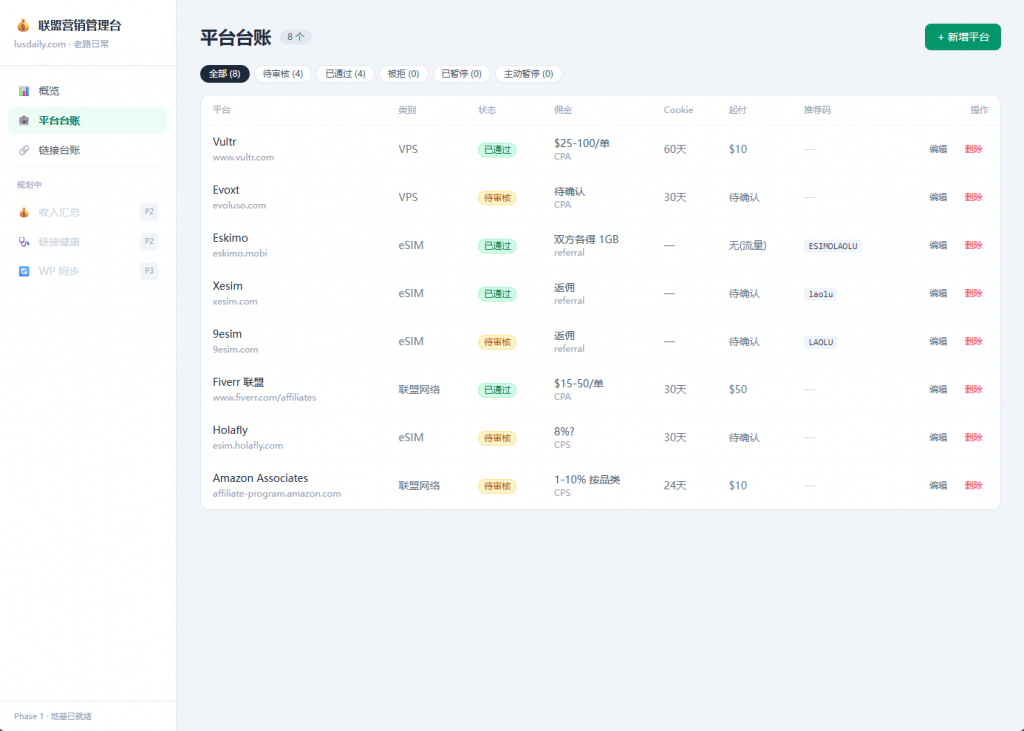
Task: Filter by 已通过 (4) tab
Action: [345, 74]
